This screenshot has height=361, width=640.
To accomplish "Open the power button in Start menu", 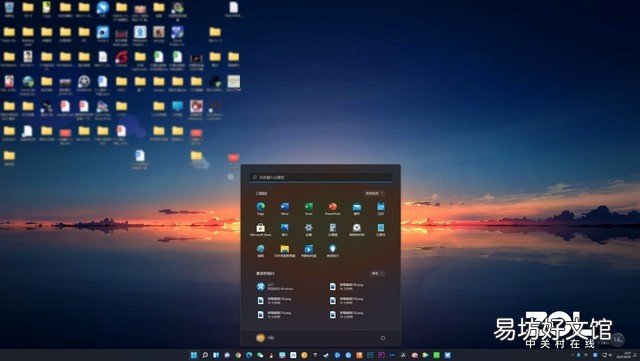I will click(x=382, y=338).
